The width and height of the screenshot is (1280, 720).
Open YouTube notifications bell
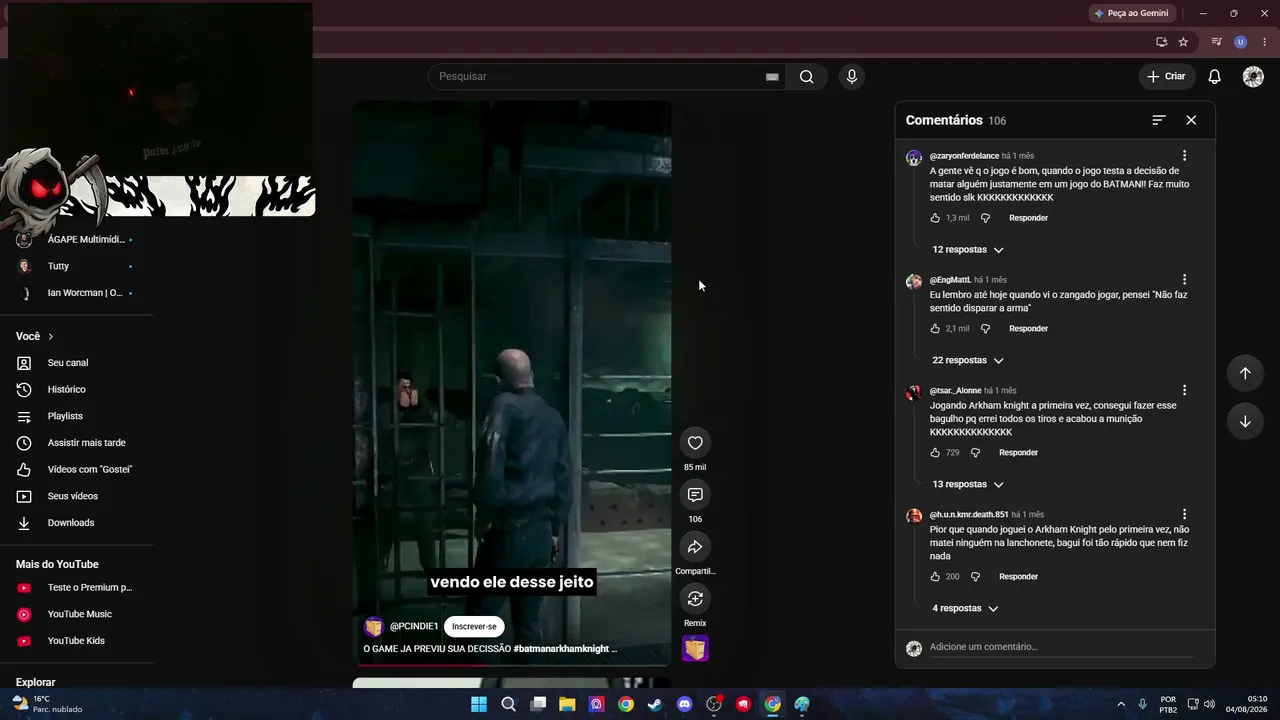tap(1215, 77)
